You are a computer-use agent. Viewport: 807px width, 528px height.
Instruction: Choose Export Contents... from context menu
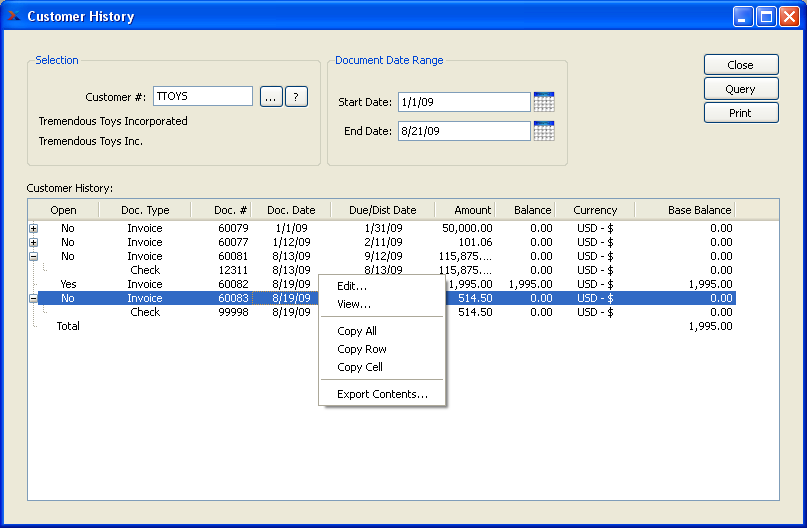click(x=382, y=394)
